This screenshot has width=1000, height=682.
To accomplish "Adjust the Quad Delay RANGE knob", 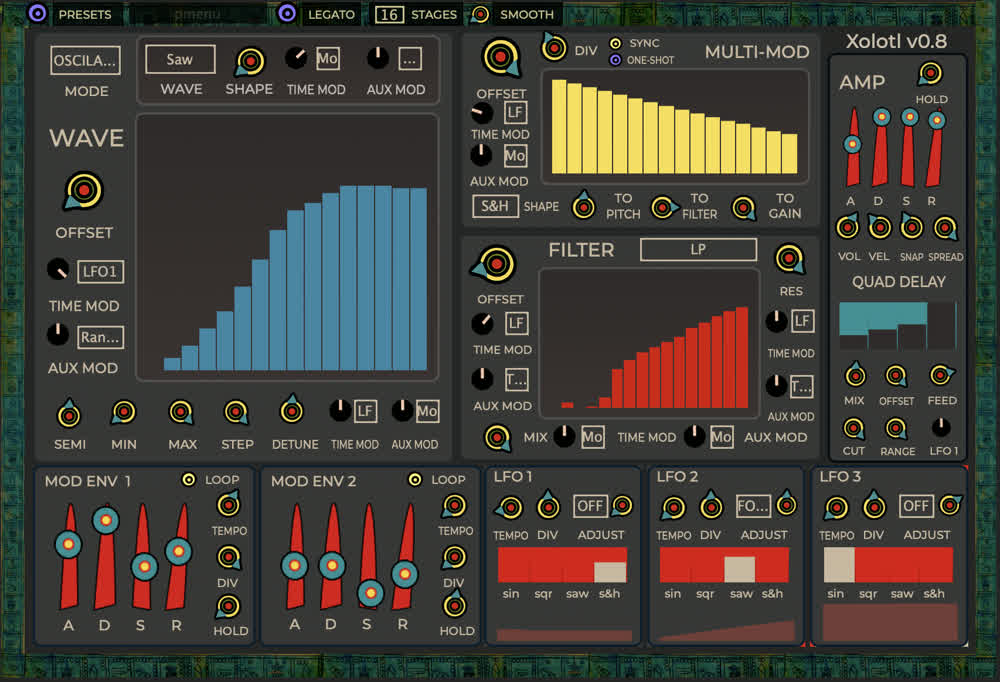I will [895, 428].
